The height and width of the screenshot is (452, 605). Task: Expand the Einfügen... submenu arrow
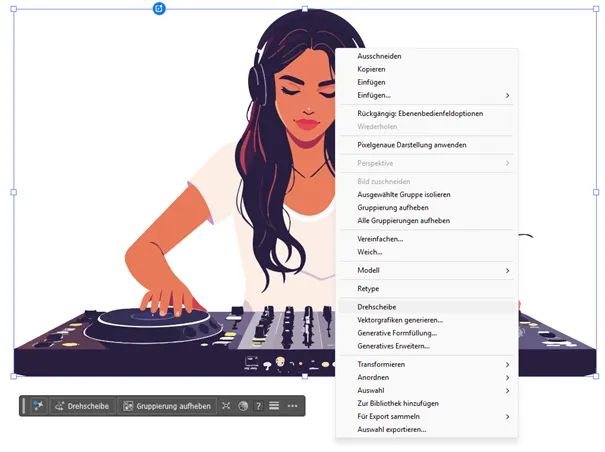pyautogui.click(x=507, y=95)
